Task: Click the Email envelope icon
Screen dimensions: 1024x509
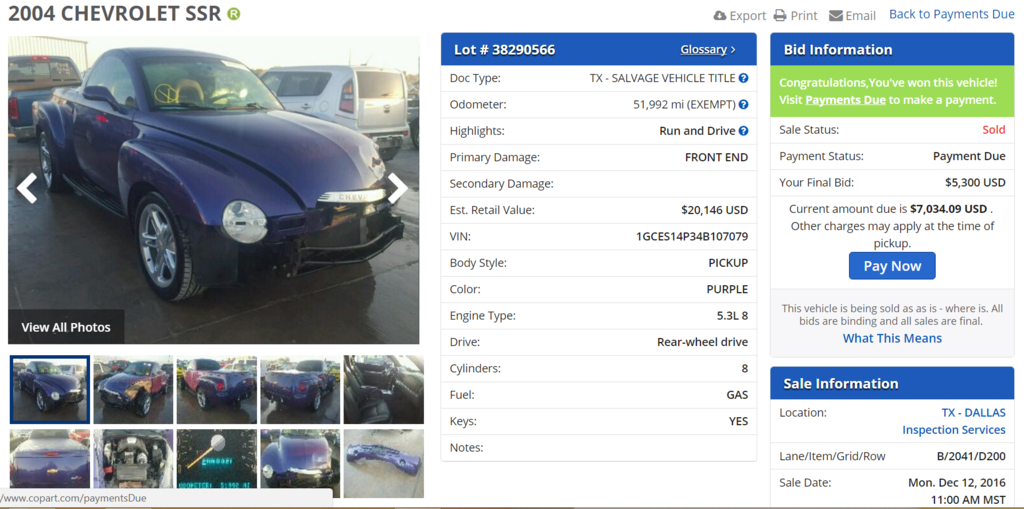Action: point(836,16)
